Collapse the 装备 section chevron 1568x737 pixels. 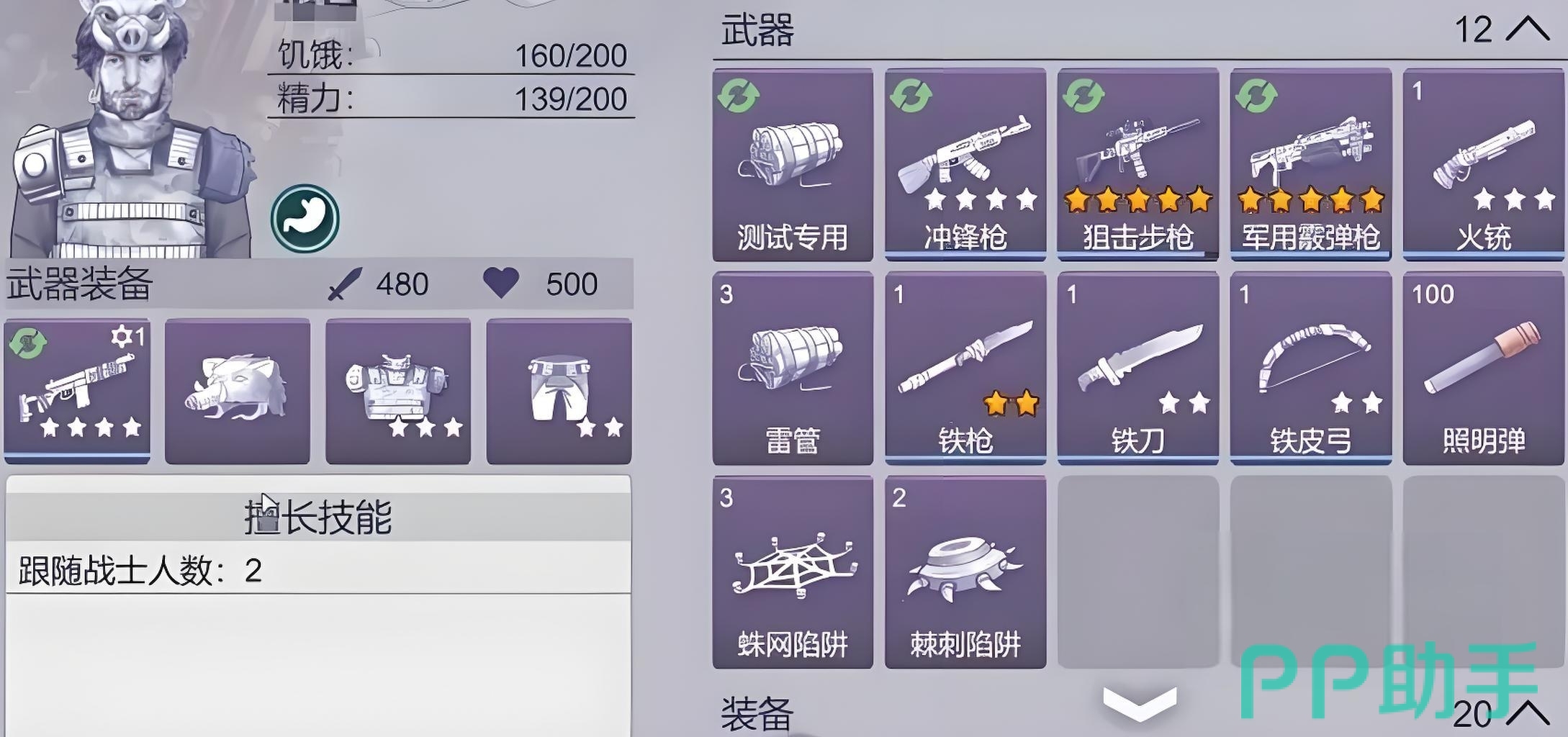[1528, 713]
